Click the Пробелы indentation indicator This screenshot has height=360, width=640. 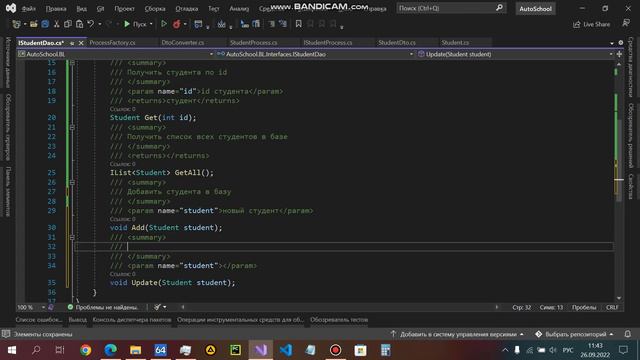584,307
